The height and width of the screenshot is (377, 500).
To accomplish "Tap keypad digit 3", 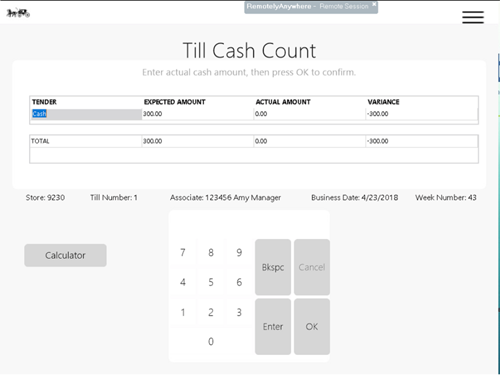I will pos(239,312).
